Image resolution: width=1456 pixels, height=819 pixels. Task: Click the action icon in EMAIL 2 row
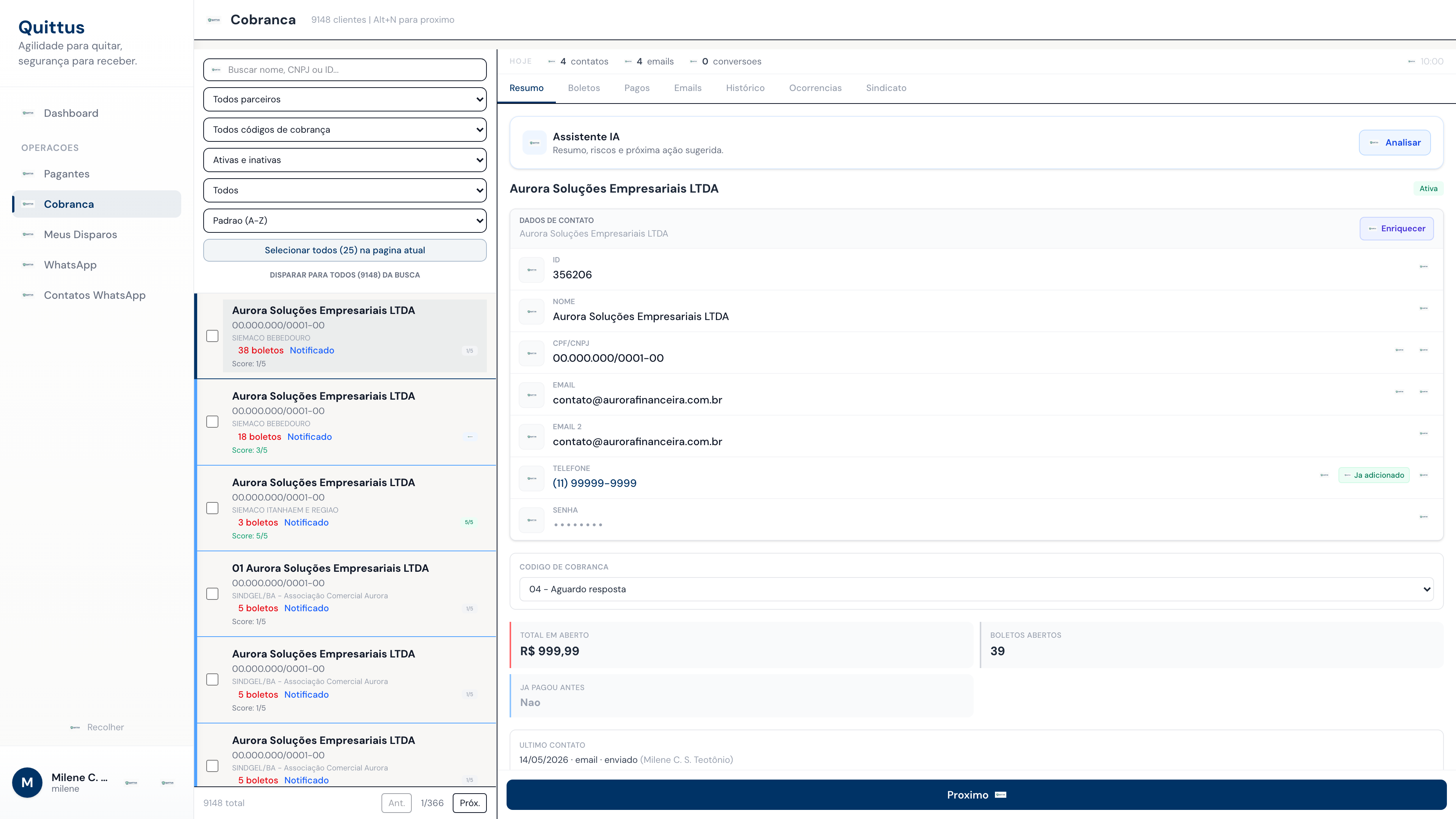[1424, 433]
